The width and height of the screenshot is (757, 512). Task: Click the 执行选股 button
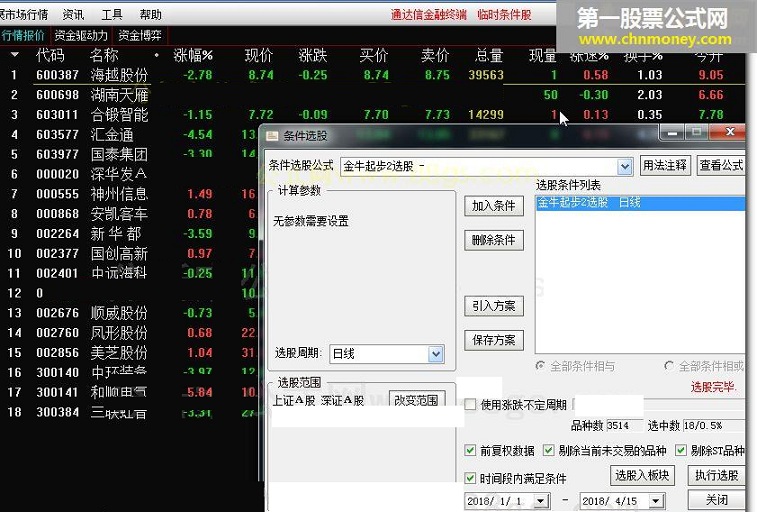click(x=716, y=475)
